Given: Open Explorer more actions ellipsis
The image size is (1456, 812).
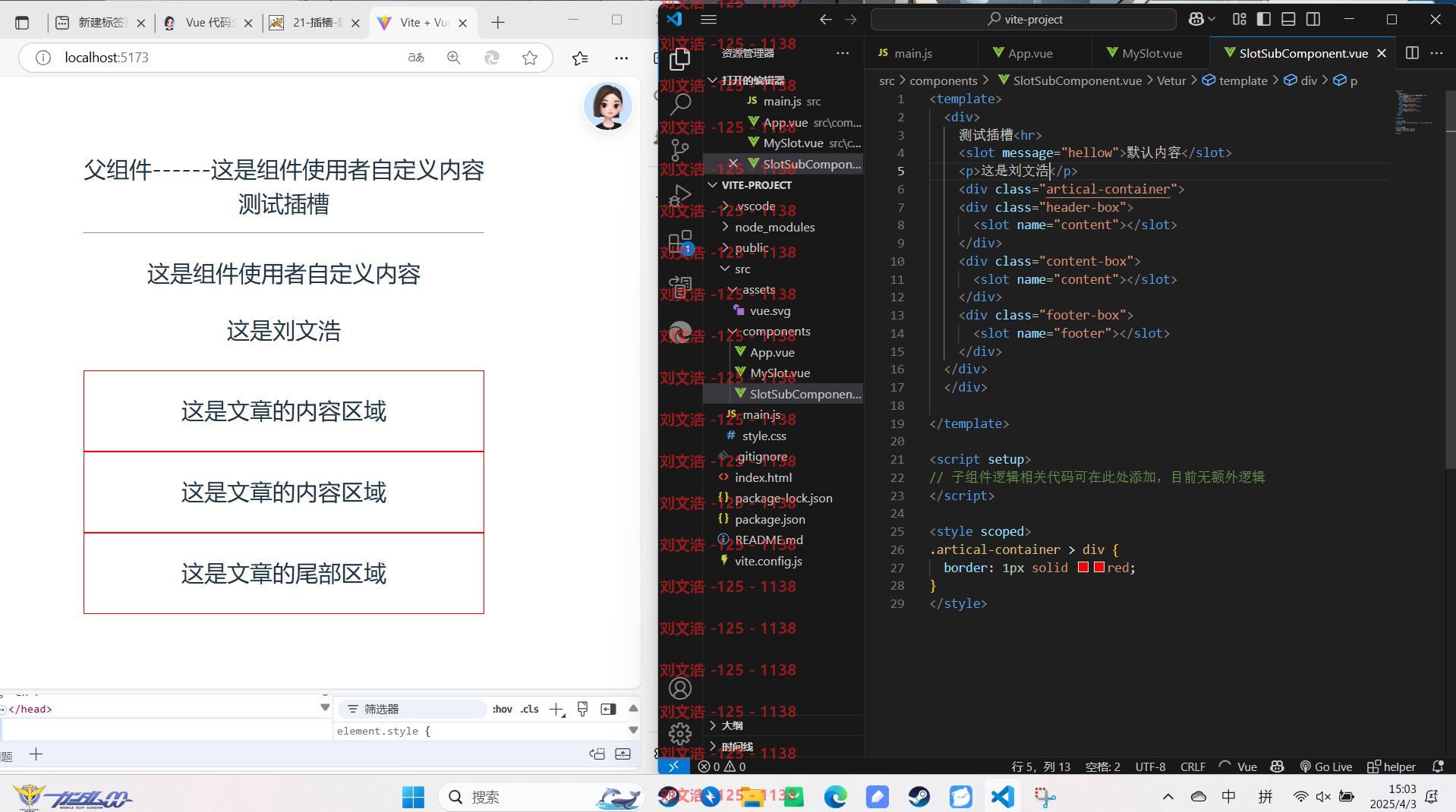Looking at the screenshot, I should [843, 53].
